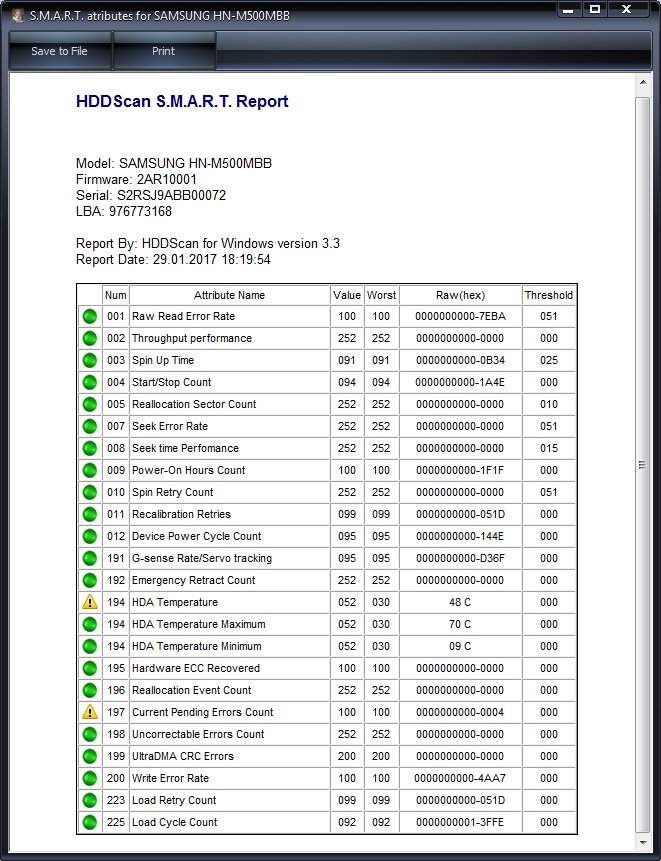Click the green status icon for Spin Up Time
Viewport: 661px width, 861px height.
click(x=89, y=360)
